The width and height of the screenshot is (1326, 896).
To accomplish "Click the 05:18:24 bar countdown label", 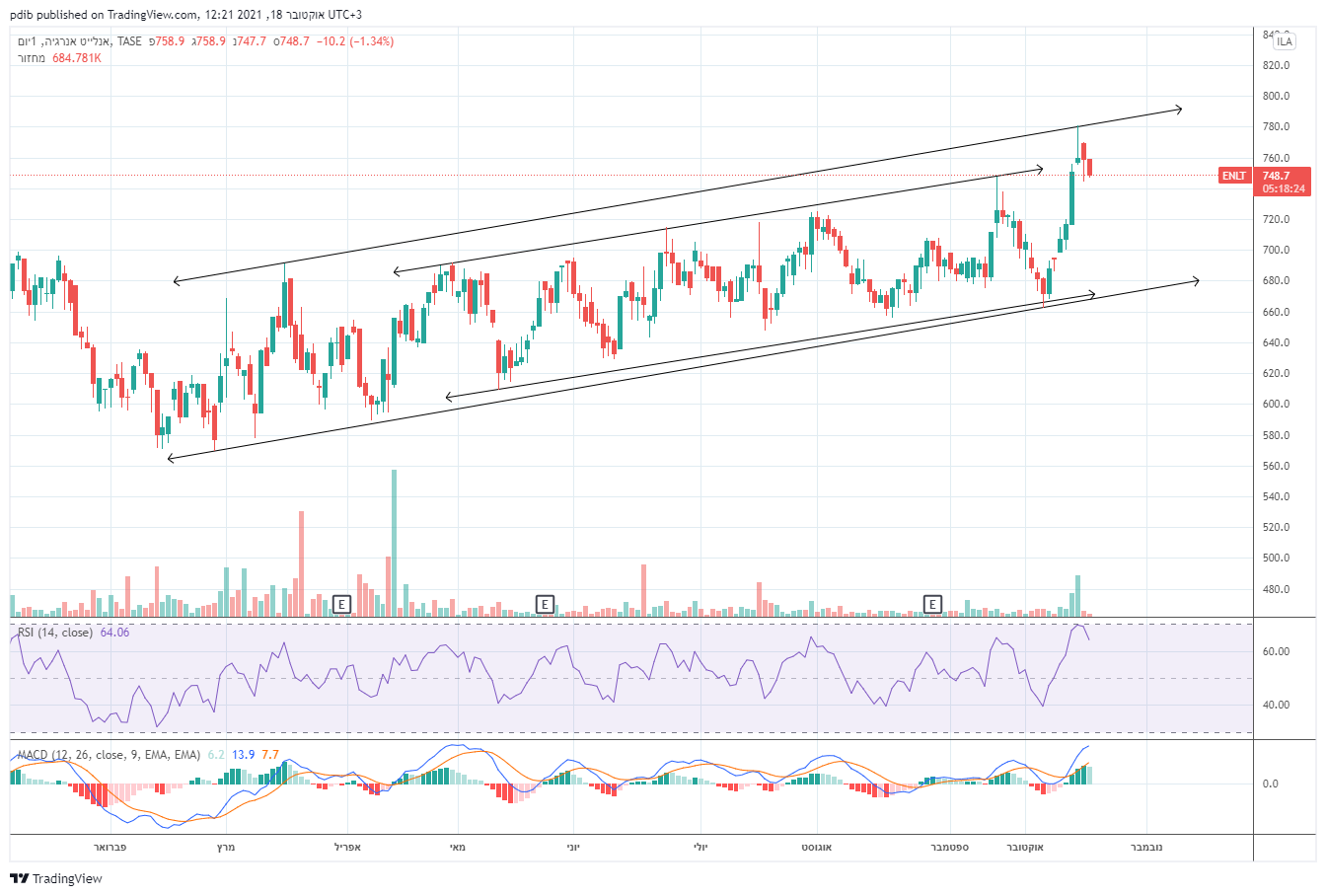I will pyautogui.click(x=1284, y=188).
